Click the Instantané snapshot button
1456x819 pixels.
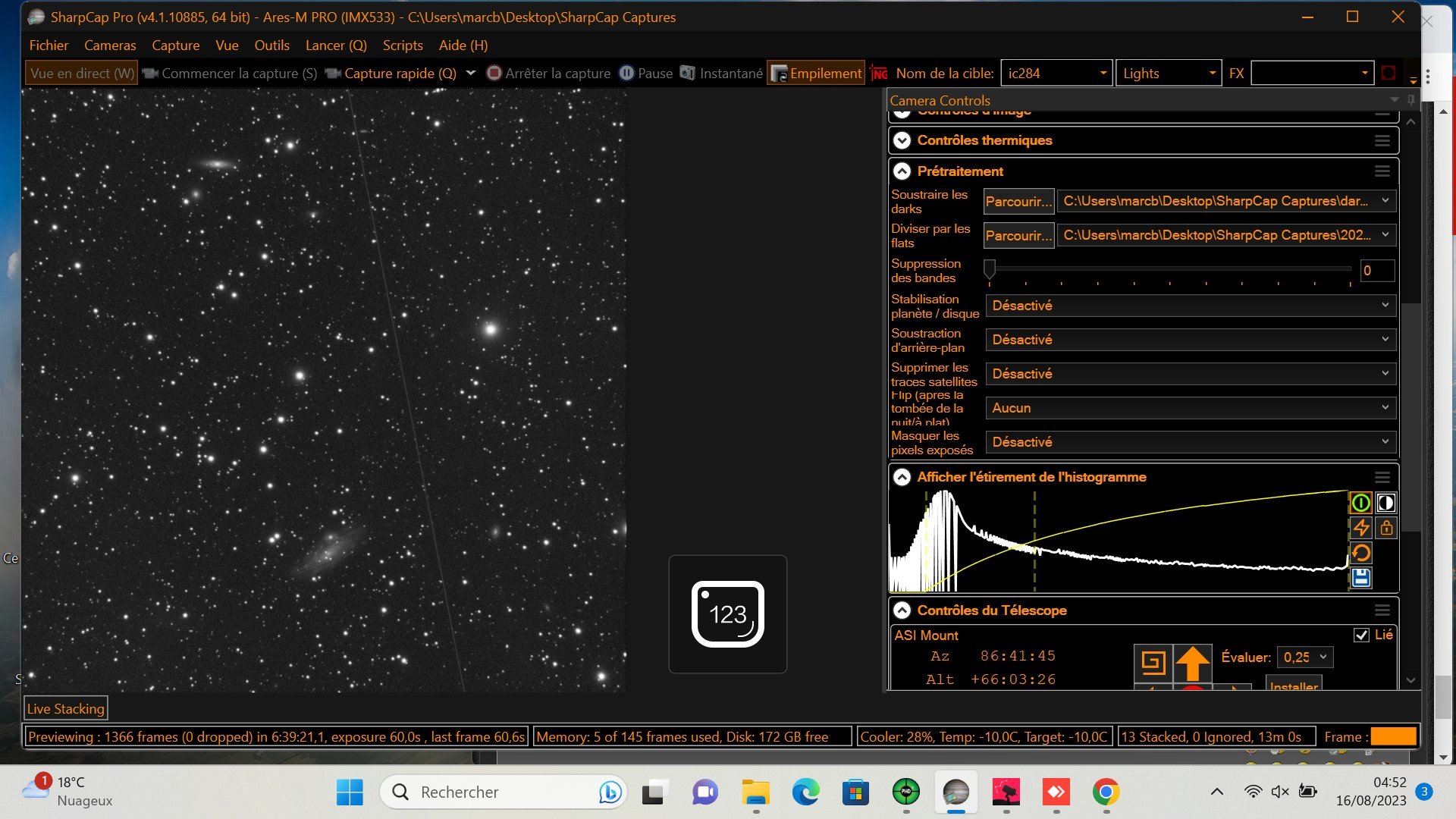pyautogui.click(x=721, y=74)
